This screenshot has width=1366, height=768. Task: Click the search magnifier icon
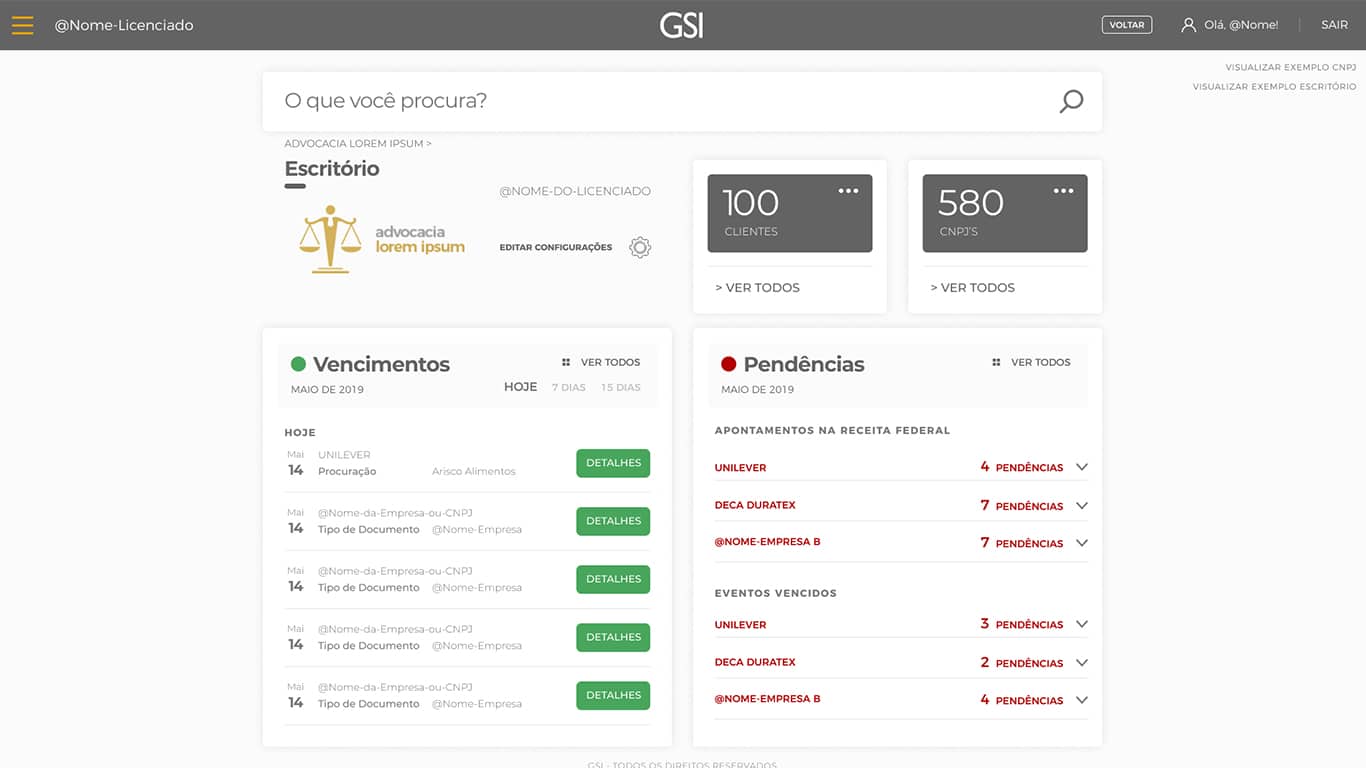coord(1071,101)
